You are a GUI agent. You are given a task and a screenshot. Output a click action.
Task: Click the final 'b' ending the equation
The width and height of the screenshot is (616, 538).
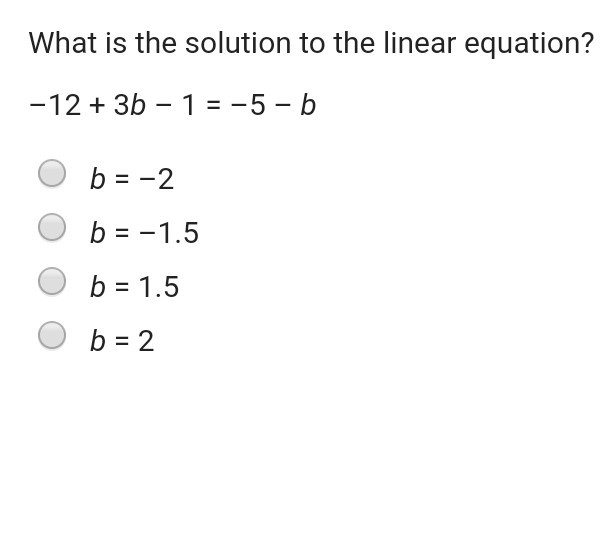pos(308,105)
